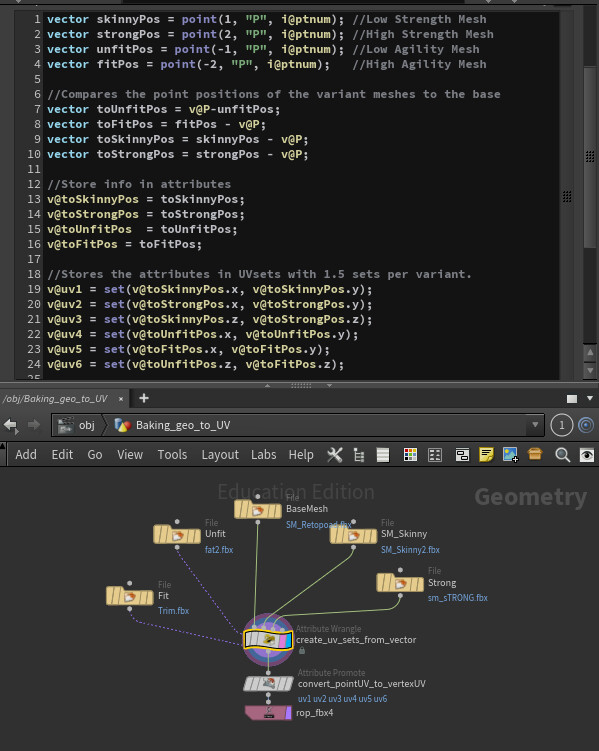The image size is (599, 751).
Task: Create a network box icon
Action: coord(462,455)
